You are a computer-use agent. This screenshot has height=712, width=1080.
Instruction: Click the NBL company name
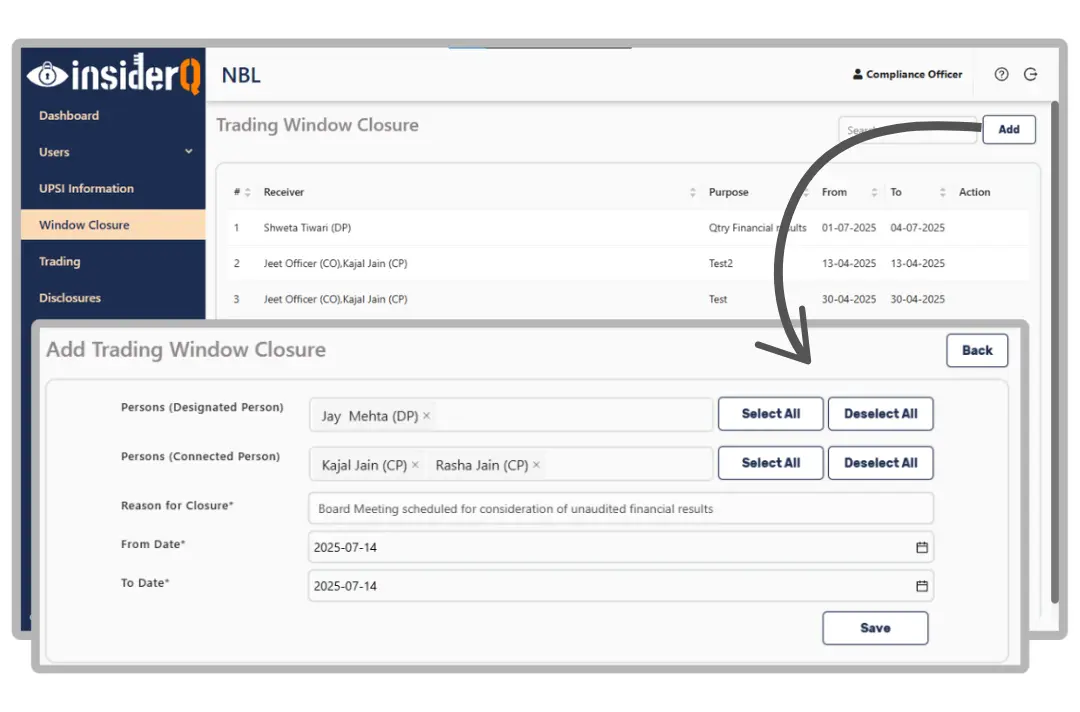241,75
